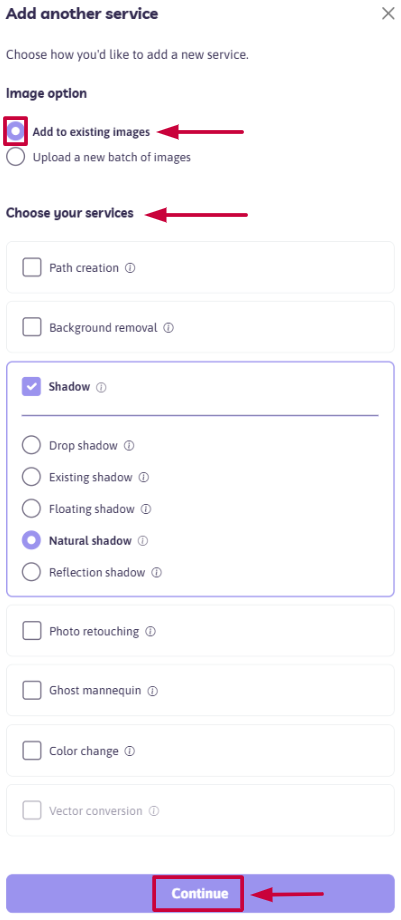The width and height of the screenshot is (401, 920).
Task: Select the Upload a new batch radio option
Action: [16, 157]
